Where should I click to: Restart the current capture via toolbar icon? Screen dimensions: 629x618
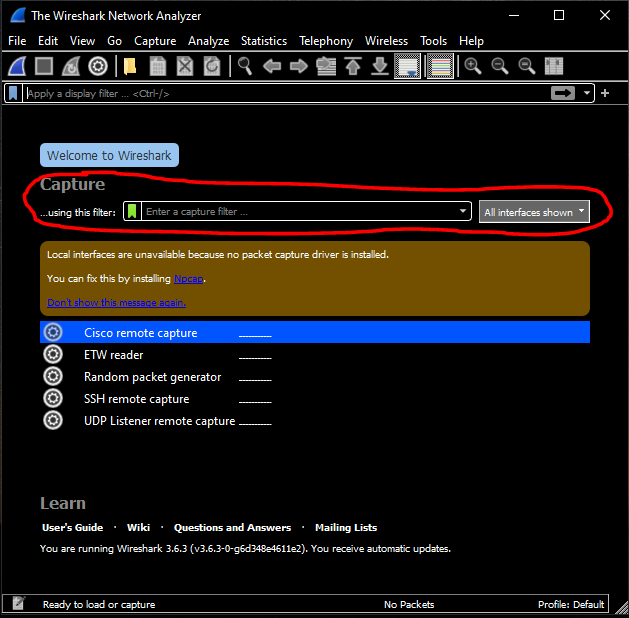[71, 66]
